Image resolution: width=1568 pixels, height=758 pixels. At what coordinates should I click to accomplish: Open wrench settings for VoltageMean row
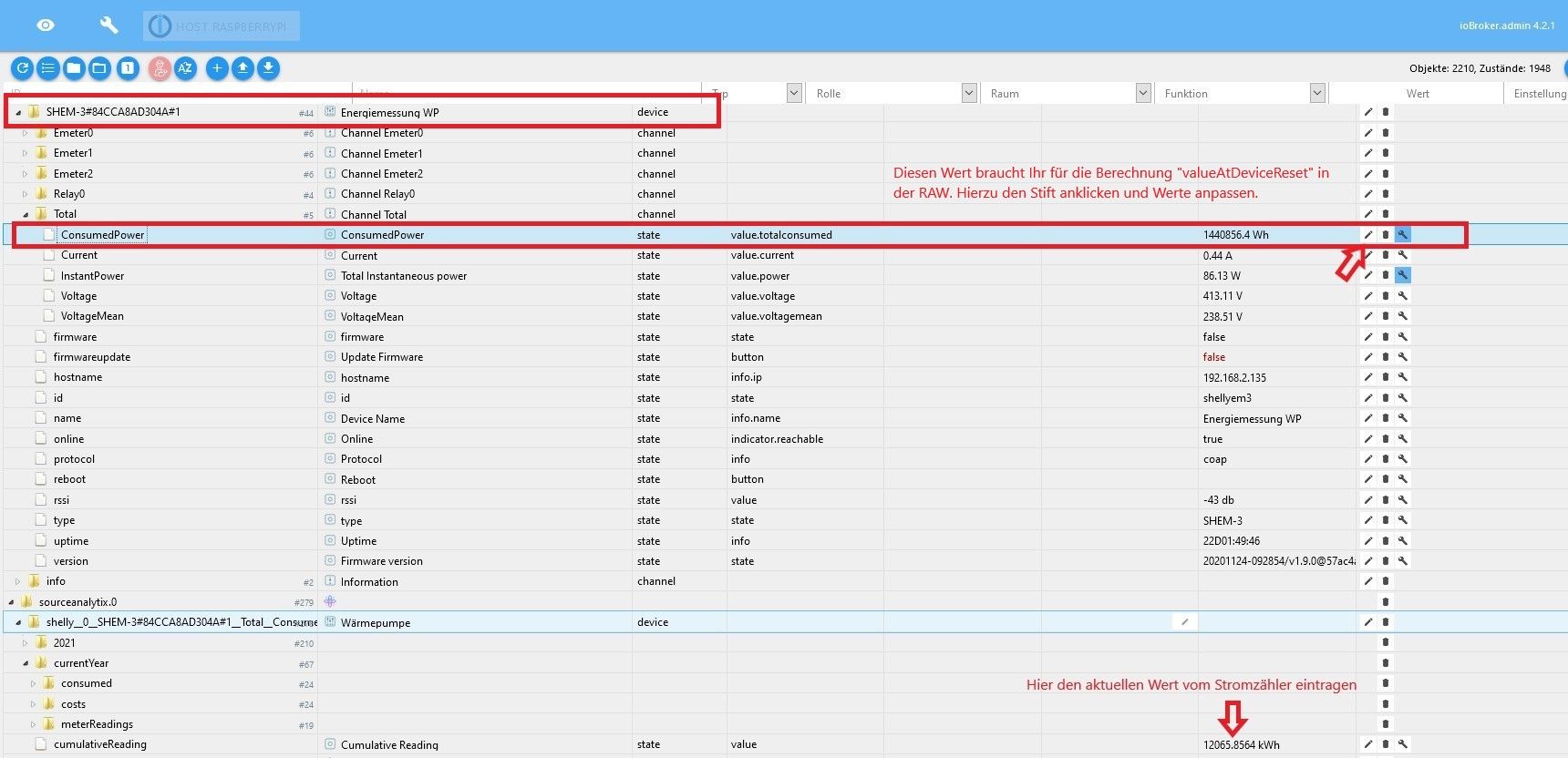pyautogui.click(x=1403, y=316)
